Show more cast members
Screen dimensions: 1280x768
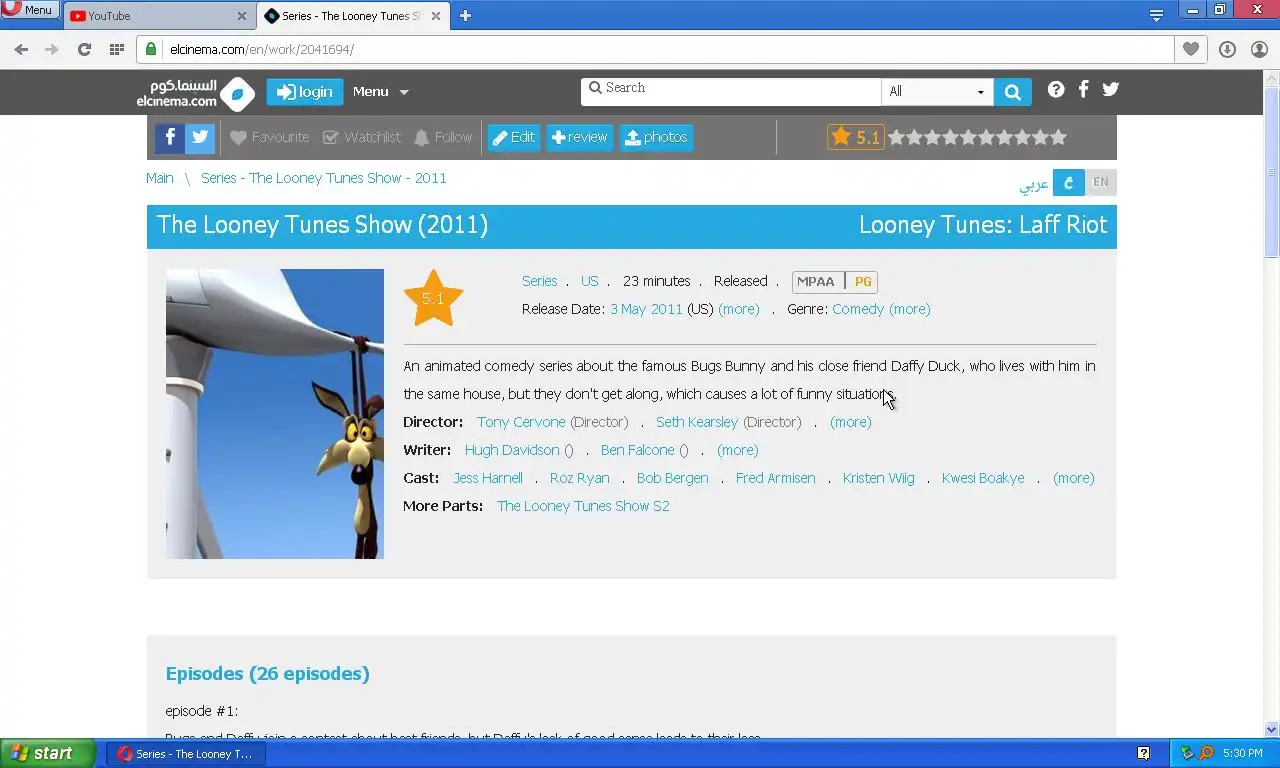point(1074,478)
